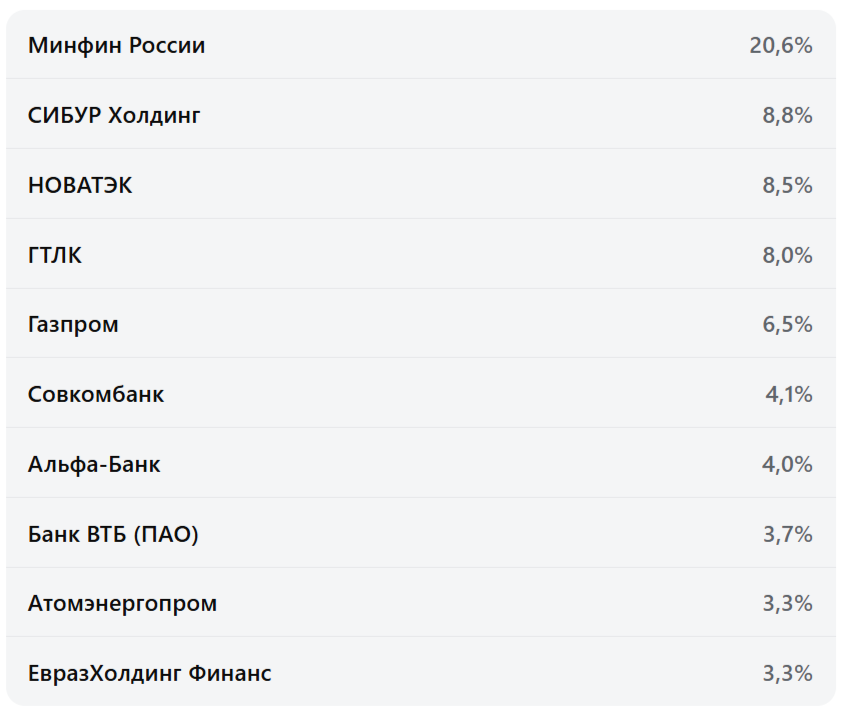
Task: Click the ГТЛК issuer name
Action: point(55,255)
